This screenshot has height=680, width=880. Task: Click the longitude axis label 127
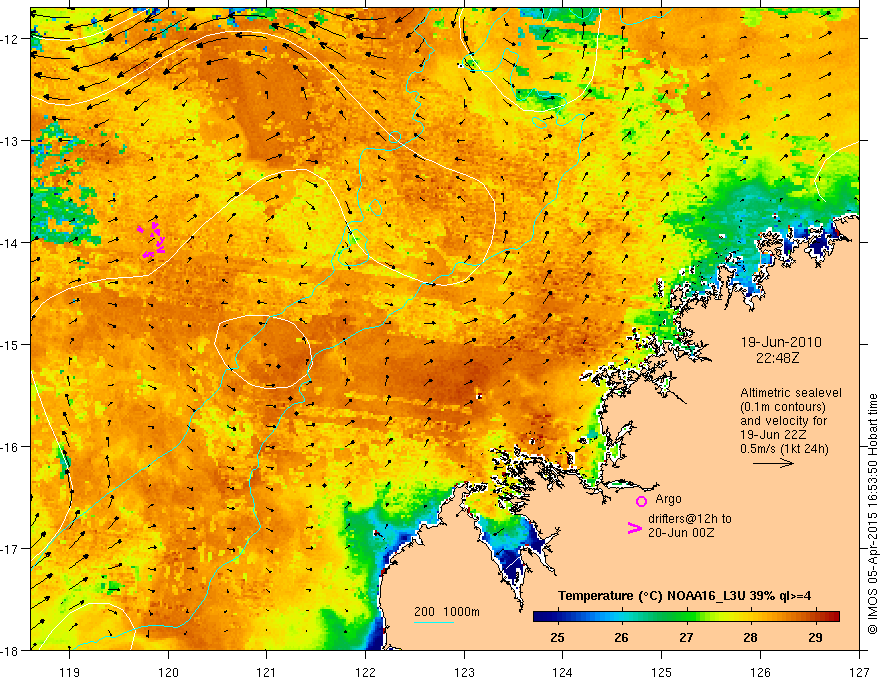(x=859, y=672)
